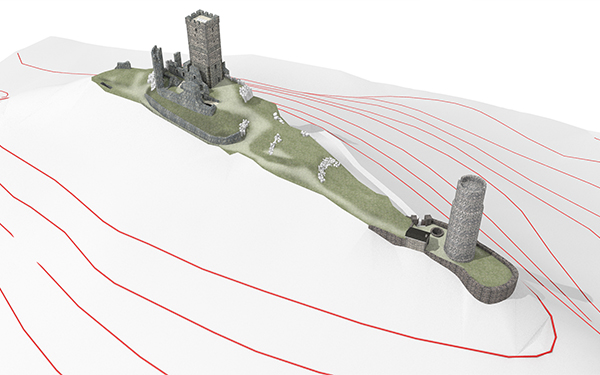
Task: Select the long curtain wall below the keep
Action: point(191,121)
